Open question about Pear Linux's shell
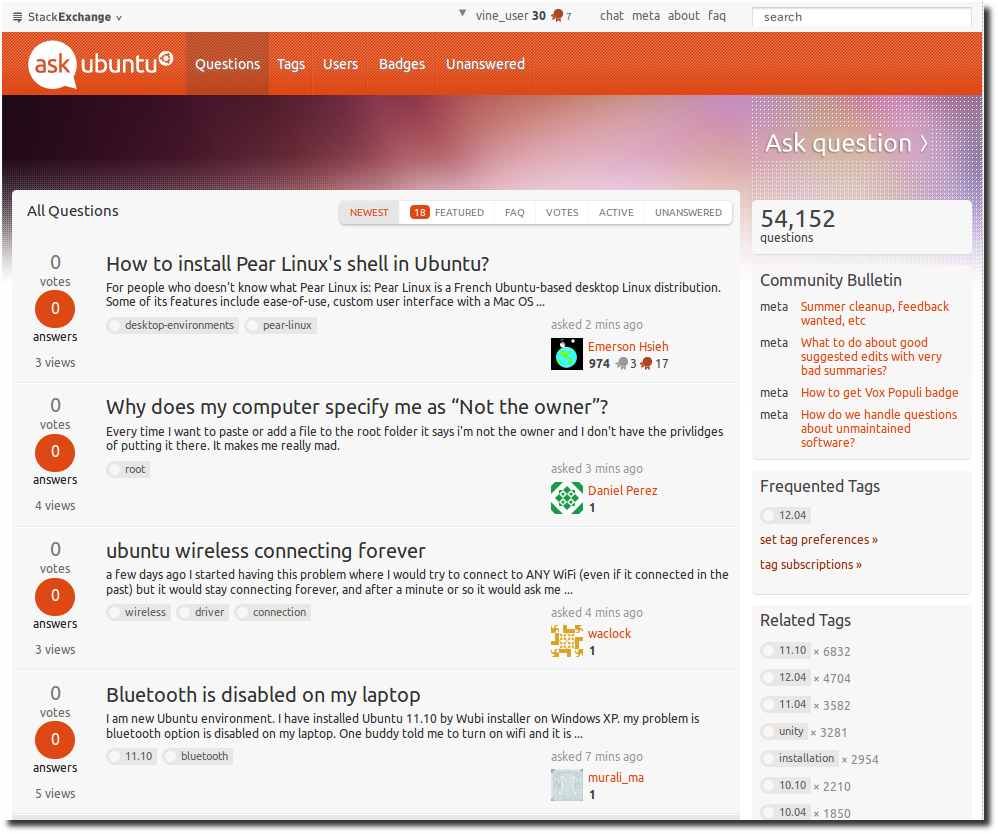The height and width of the screenshot is (834, 998). [x=297, y=264]
